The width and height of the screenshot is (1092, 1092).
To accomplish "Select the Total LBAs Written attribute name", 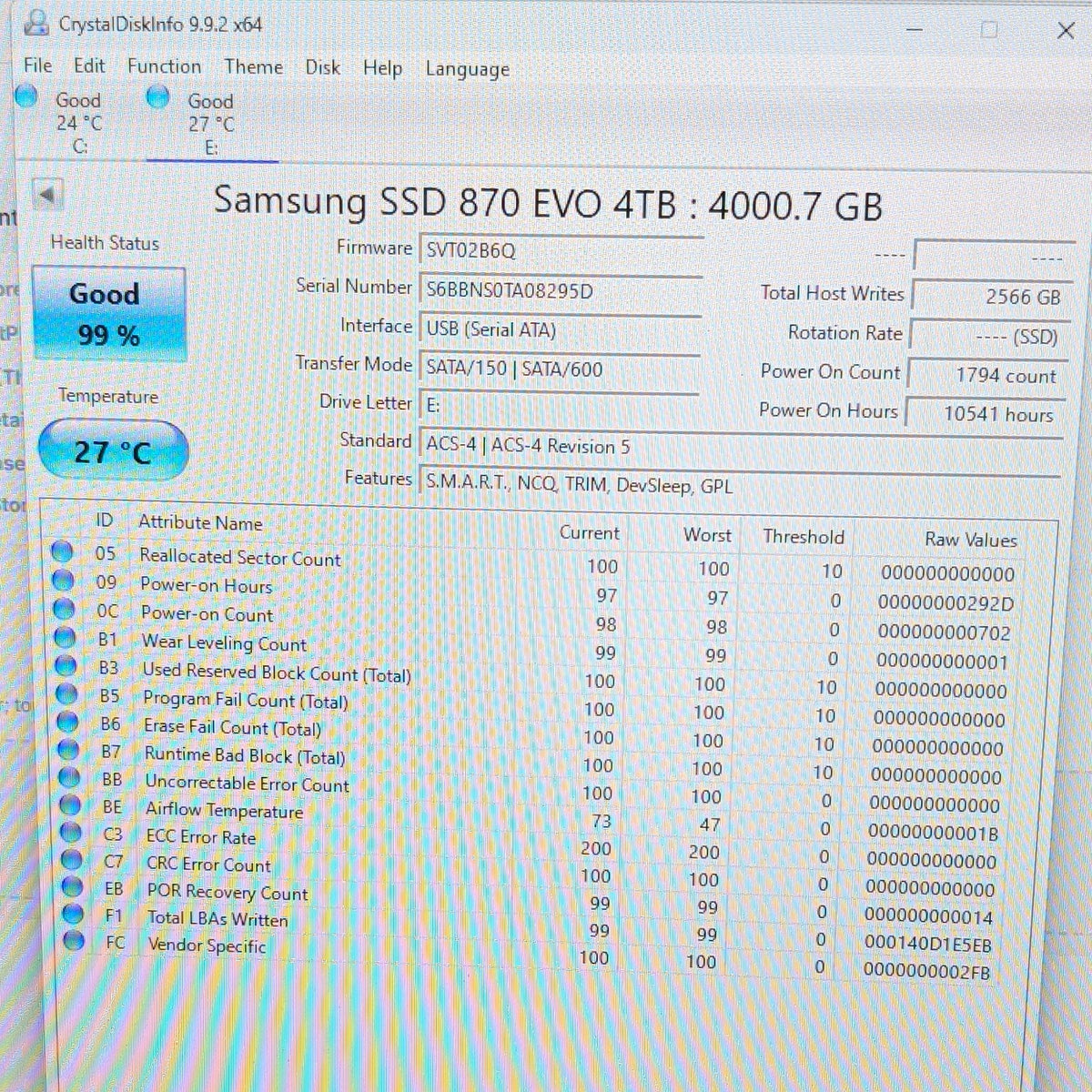I will 217,919.
